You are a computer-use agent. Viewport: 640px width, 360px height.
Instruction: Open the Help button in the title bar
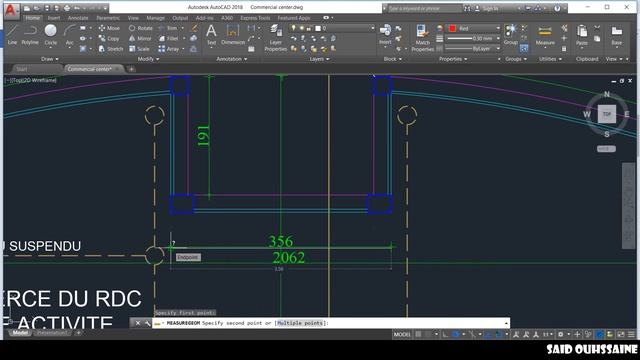pyautogui.click(x=557, y=8)
